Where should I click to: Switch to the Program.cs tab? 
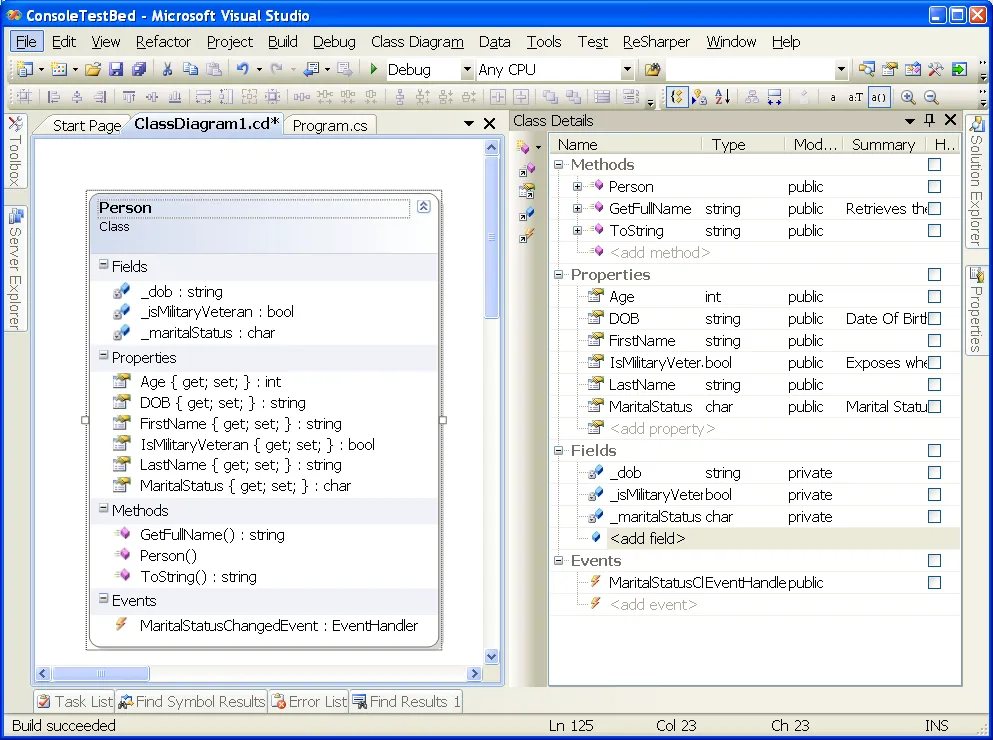[330, 125]
